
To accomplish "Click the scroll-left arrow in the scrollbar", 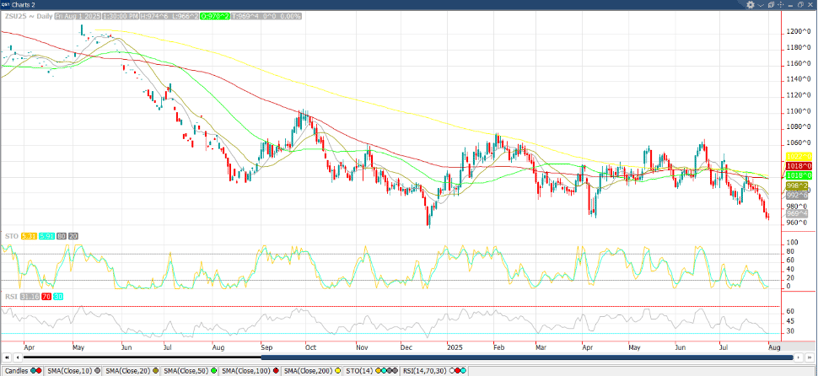I will point(19,358).
